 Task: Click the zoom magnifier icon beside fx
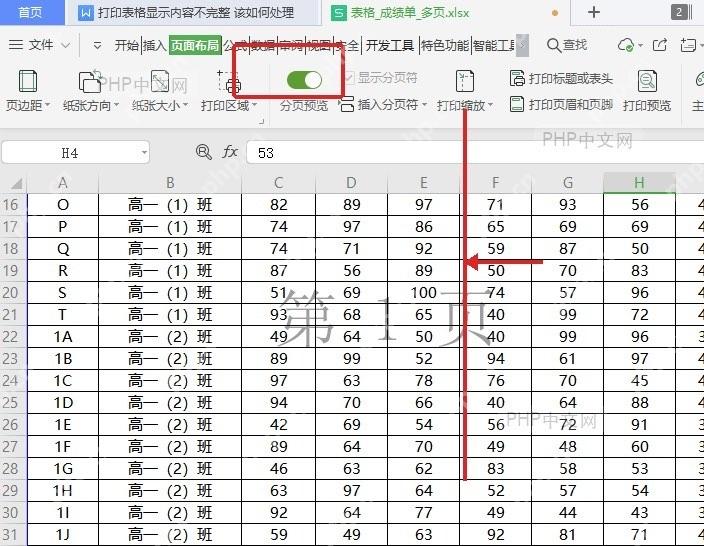tap(203, 152)
